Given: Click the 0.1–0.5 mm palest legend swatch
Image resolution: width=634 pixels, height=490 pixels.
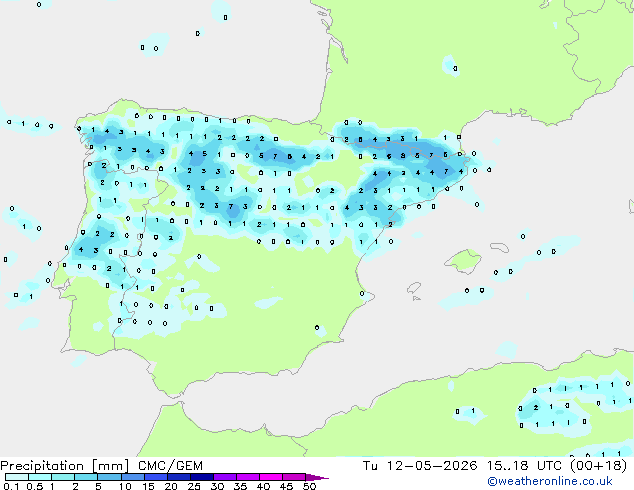Looking at the screenshot, I should pyautogui.click(x=17, y=477).
